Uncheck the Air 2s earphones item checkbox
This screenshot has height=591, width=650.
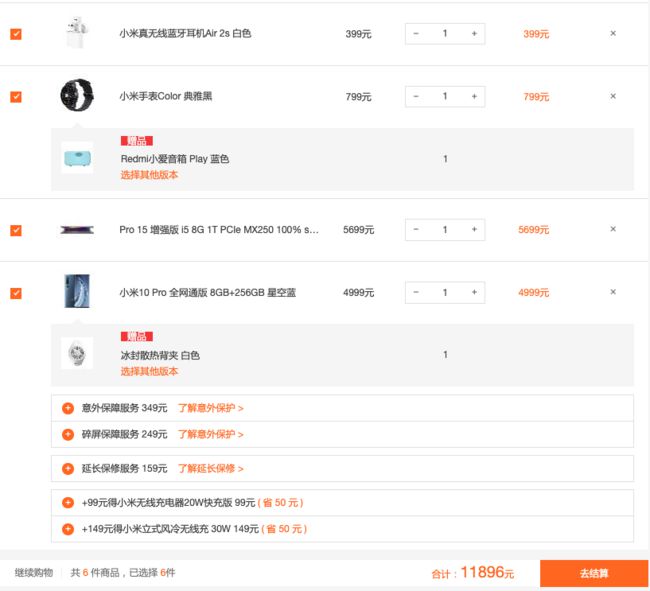point(16,34)
